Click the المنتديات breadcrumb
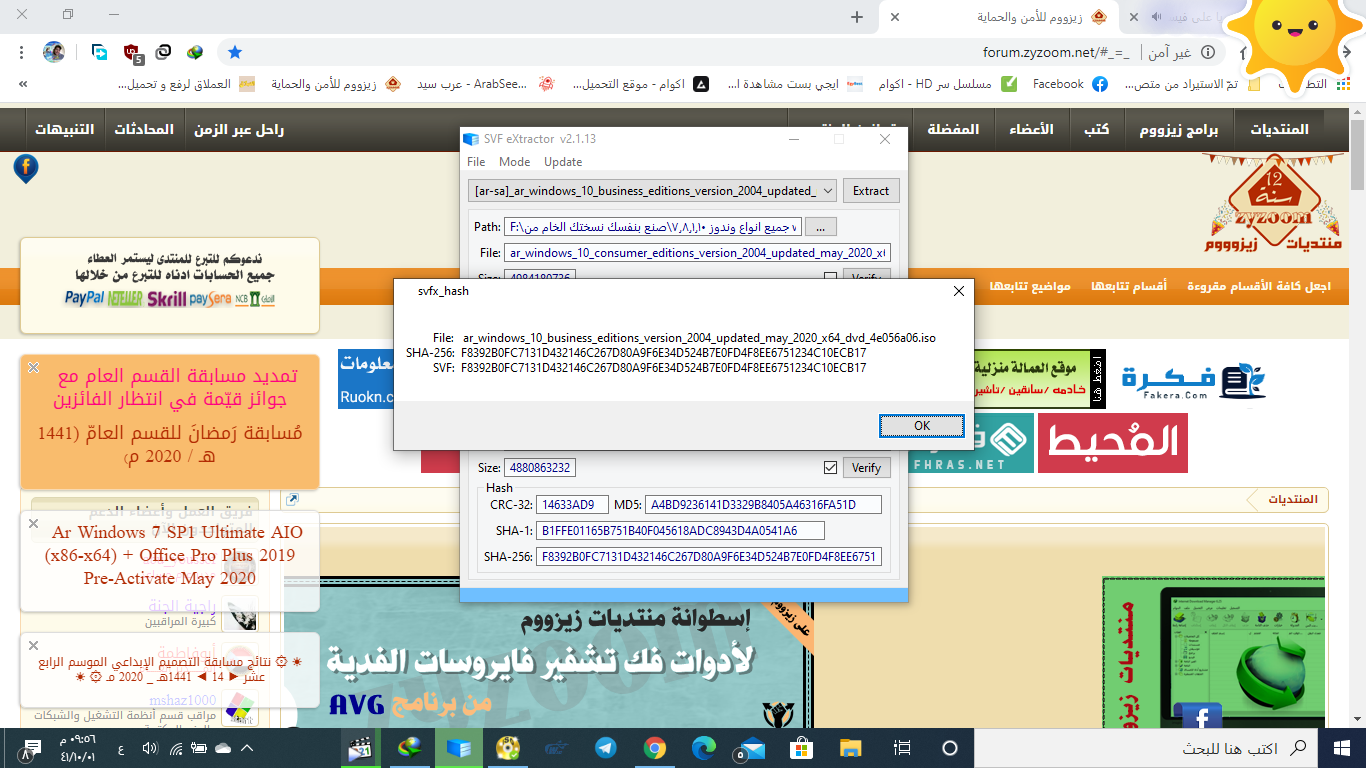This screenshot has height=768, width=1366. click(x=1293, y=499)
